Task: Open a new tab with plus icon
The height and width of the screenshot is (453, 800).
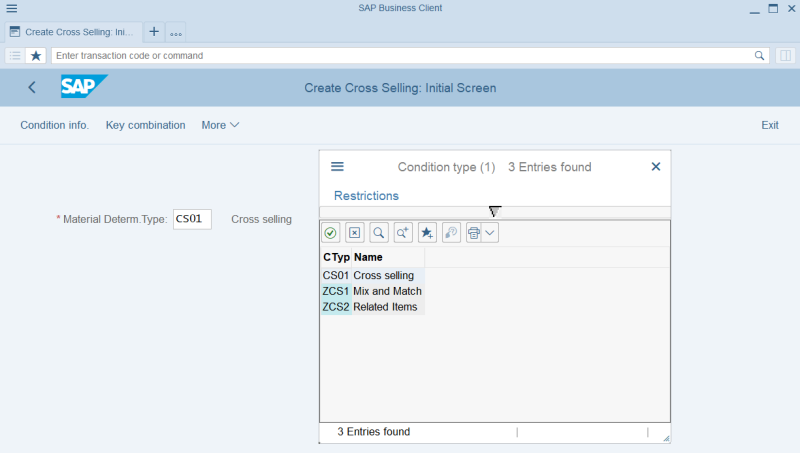Action: (x=154, y=32)
